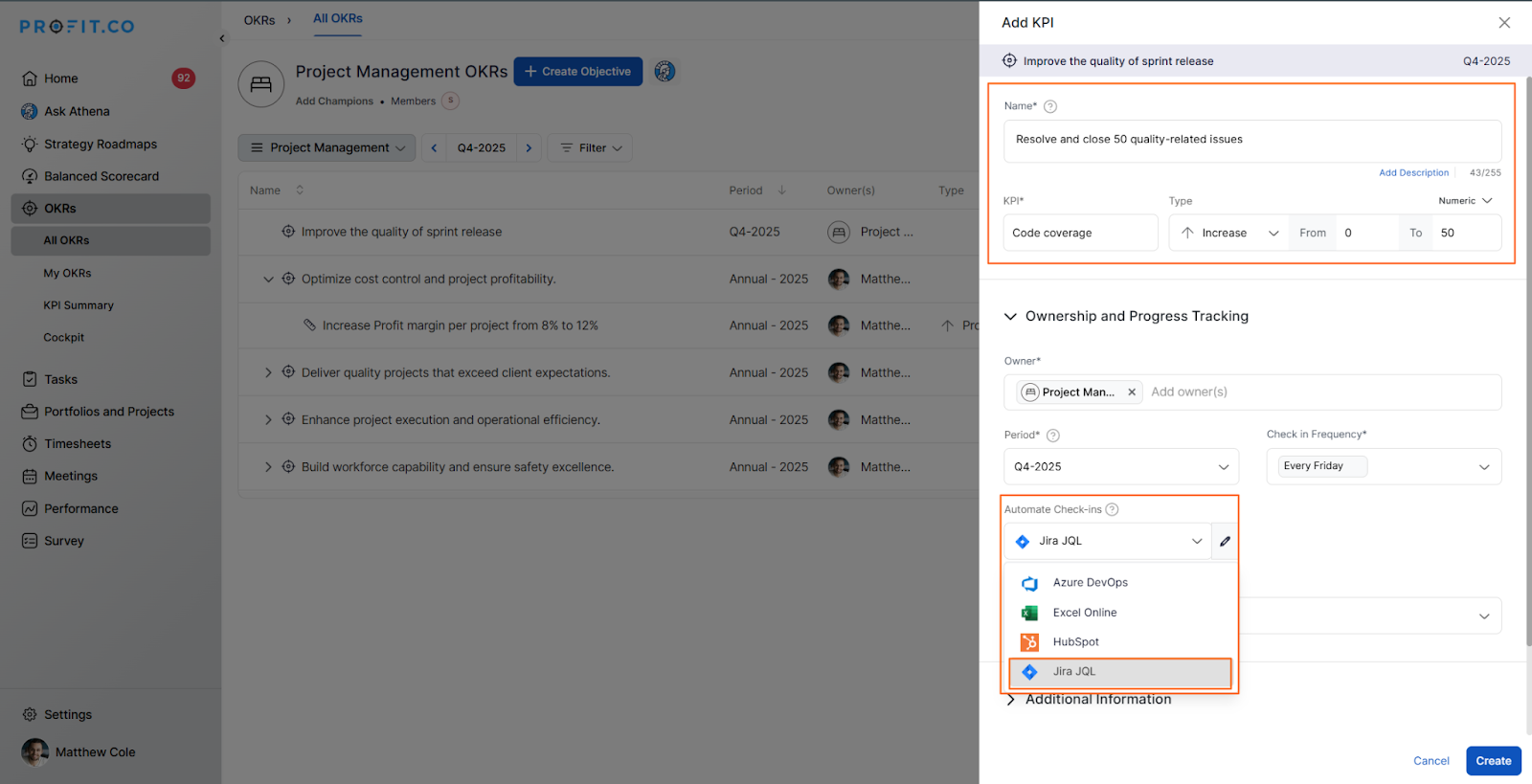The width and height of the screenshot is (1532, 784).
Task: Click the Project Management team avatar icon
Action: pyautogui.click(x=261, y=84)
